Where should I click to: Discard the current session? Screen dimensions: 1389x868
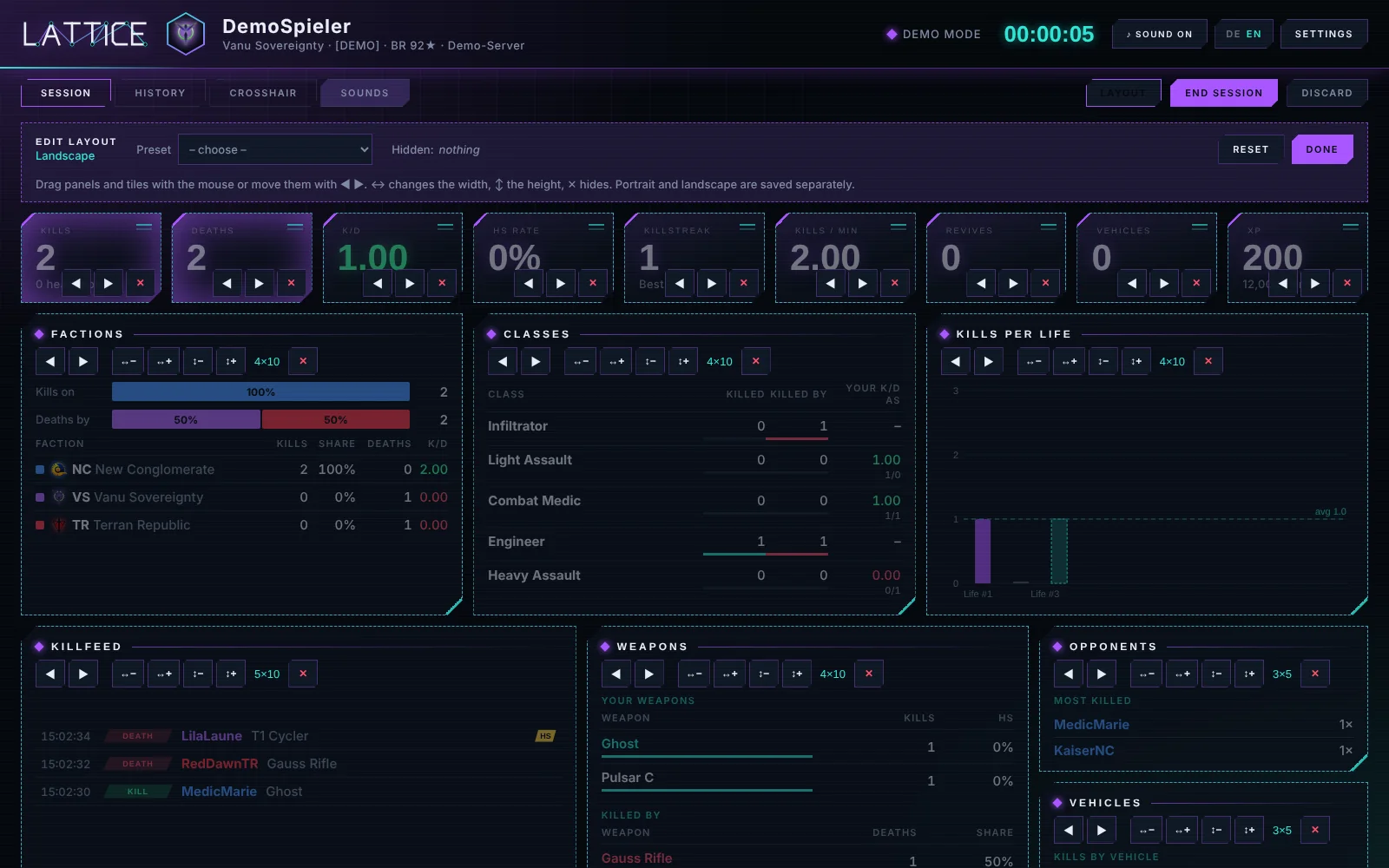click(x=1326, y=93)
